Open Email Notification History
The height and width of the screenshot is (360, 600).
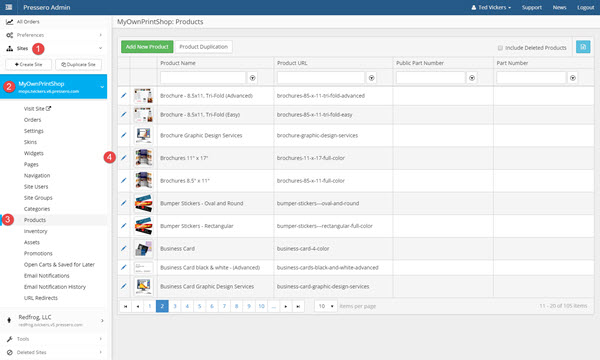coord(55,287)
